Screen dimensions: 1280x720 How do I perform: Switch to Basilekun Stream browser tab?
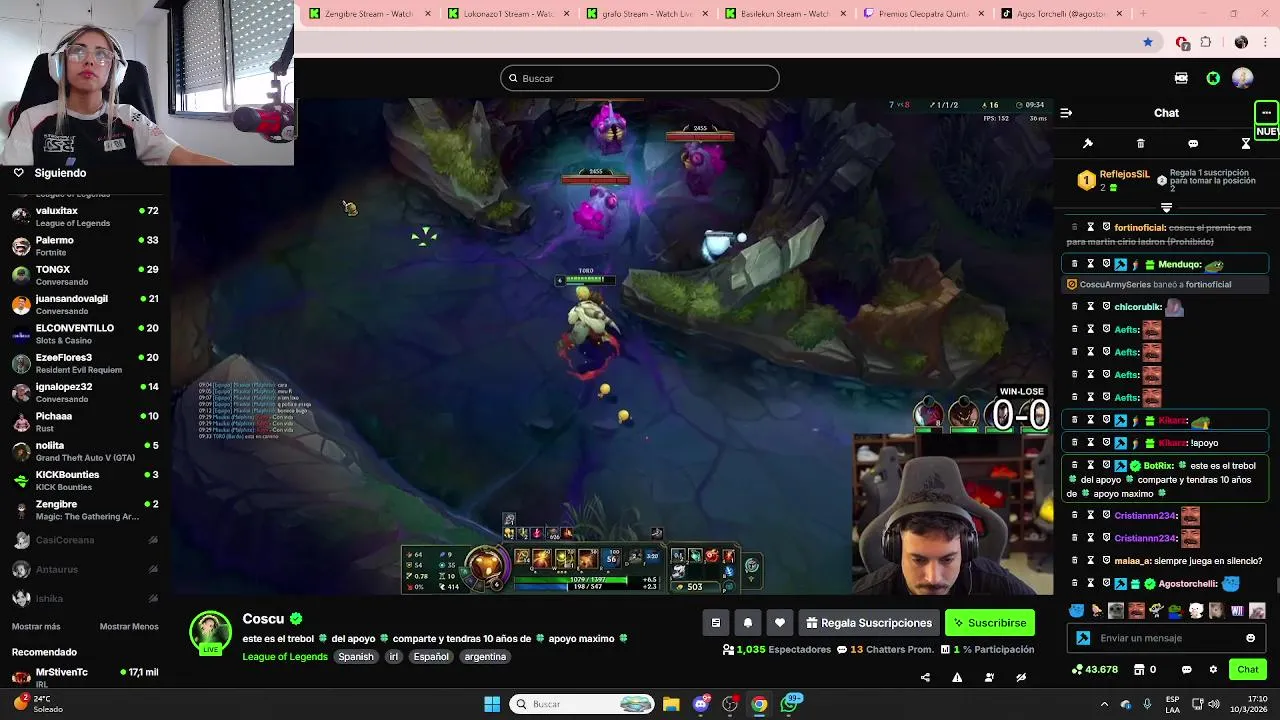tap(786, 14)
